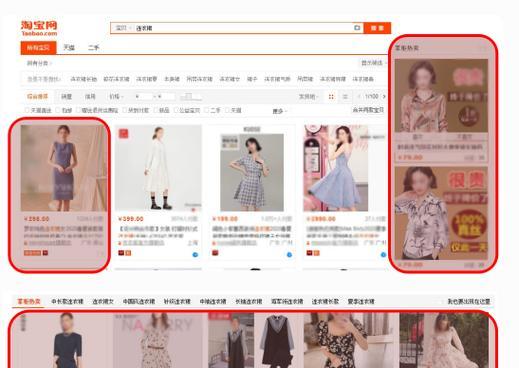Click service badges under ¥288.00 item

(x=36, y=253)
